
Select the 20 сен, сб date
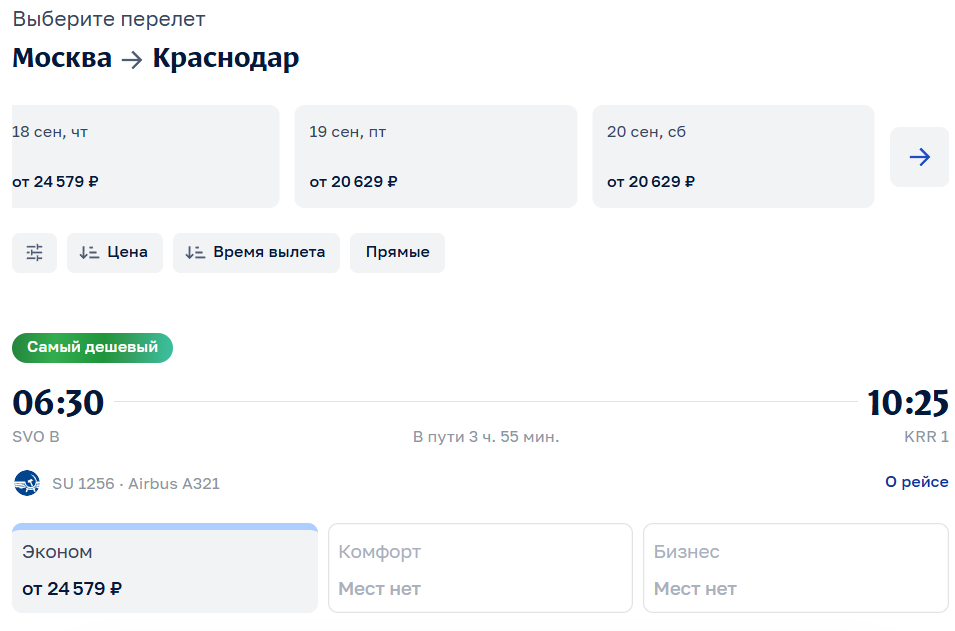733,157
